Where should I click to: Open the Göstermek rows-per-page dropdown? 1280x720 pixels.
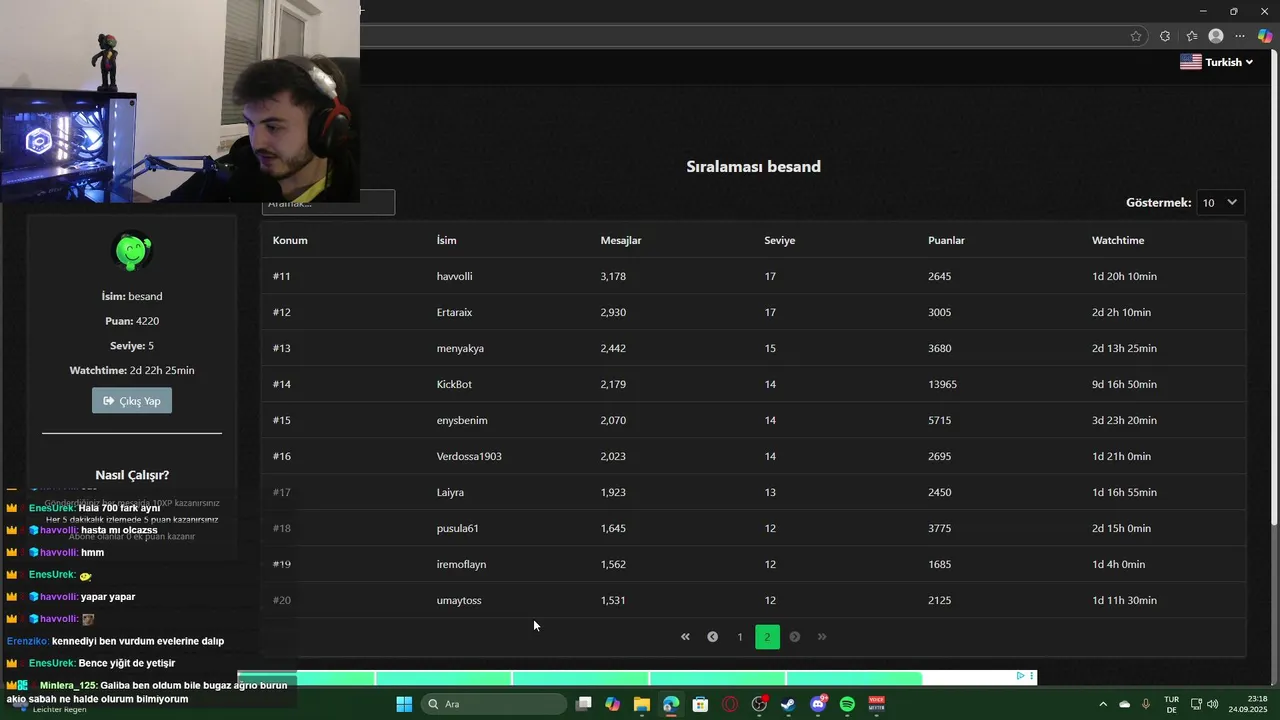tap(1221, 203)
